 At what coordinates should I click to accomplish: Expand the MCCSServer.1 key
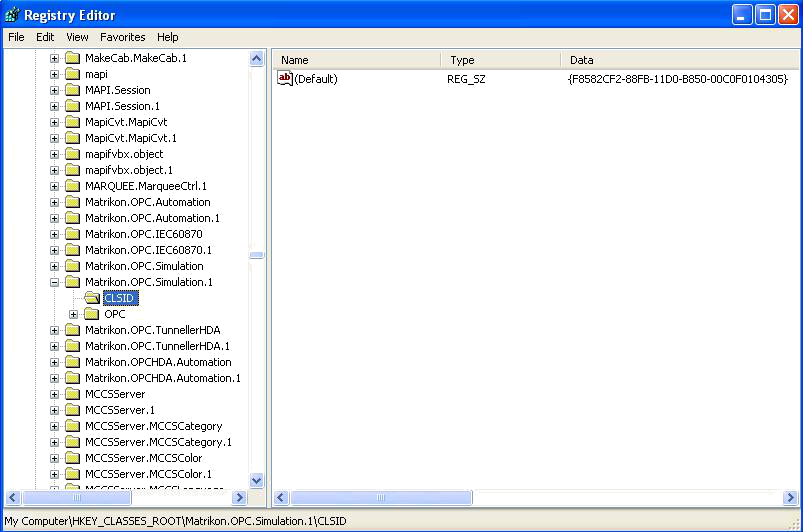point(54,410)
